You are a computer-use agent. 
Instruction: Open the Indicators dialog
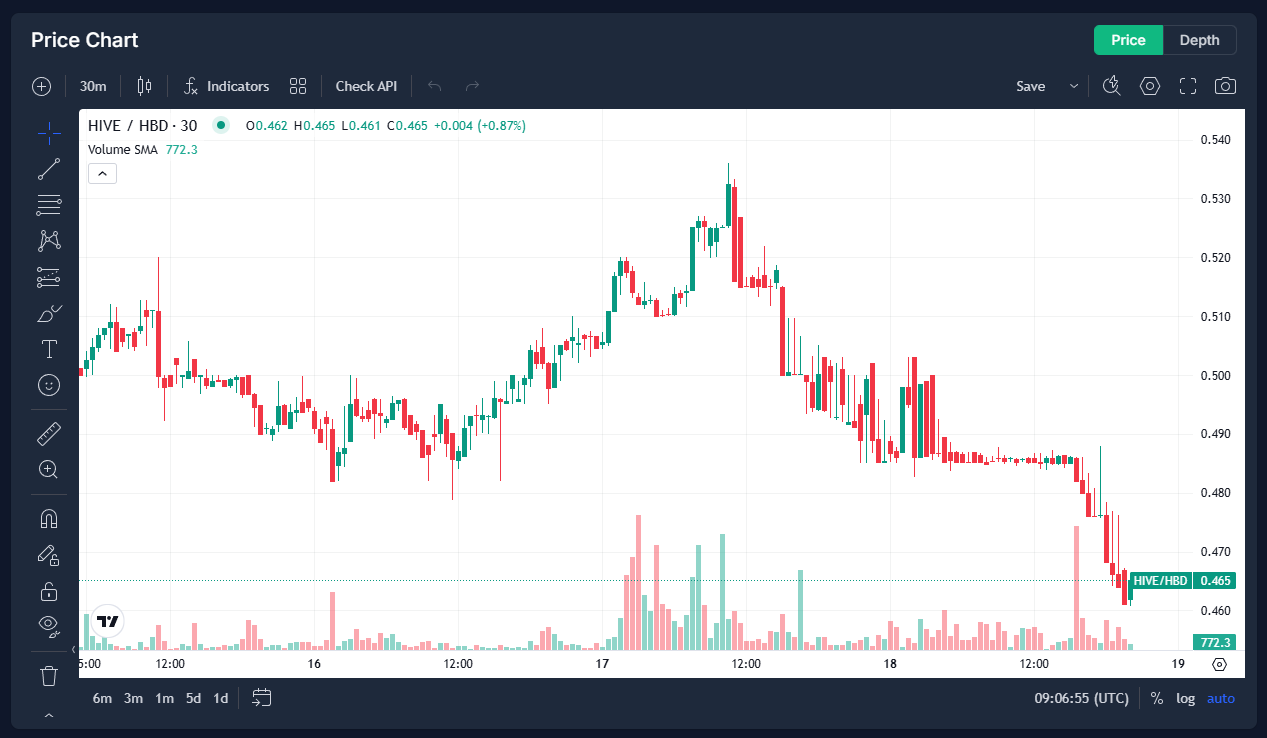tap(227, 86)
